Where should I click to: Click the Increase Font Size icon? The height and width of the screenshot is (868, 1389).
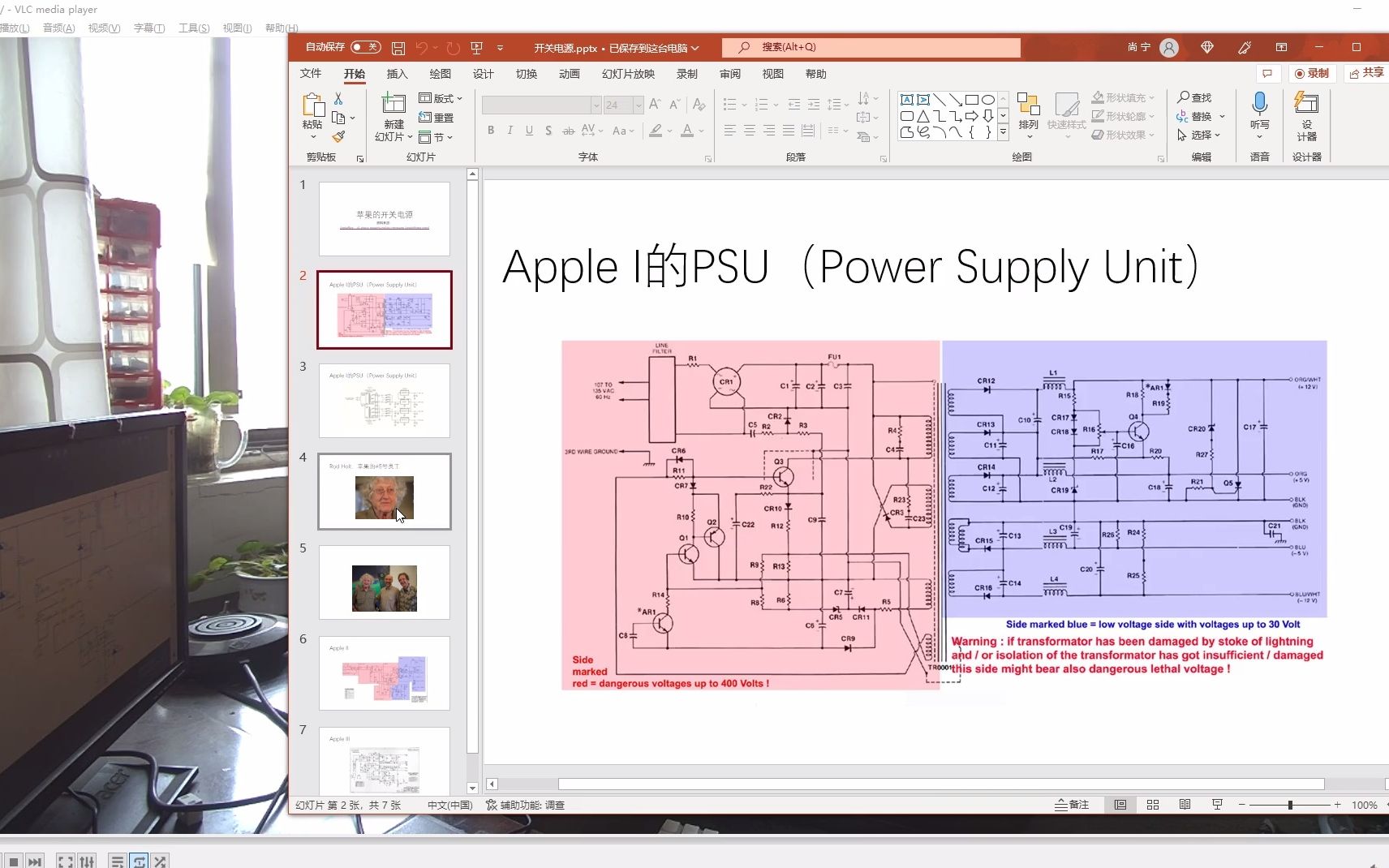coord(655,105)
